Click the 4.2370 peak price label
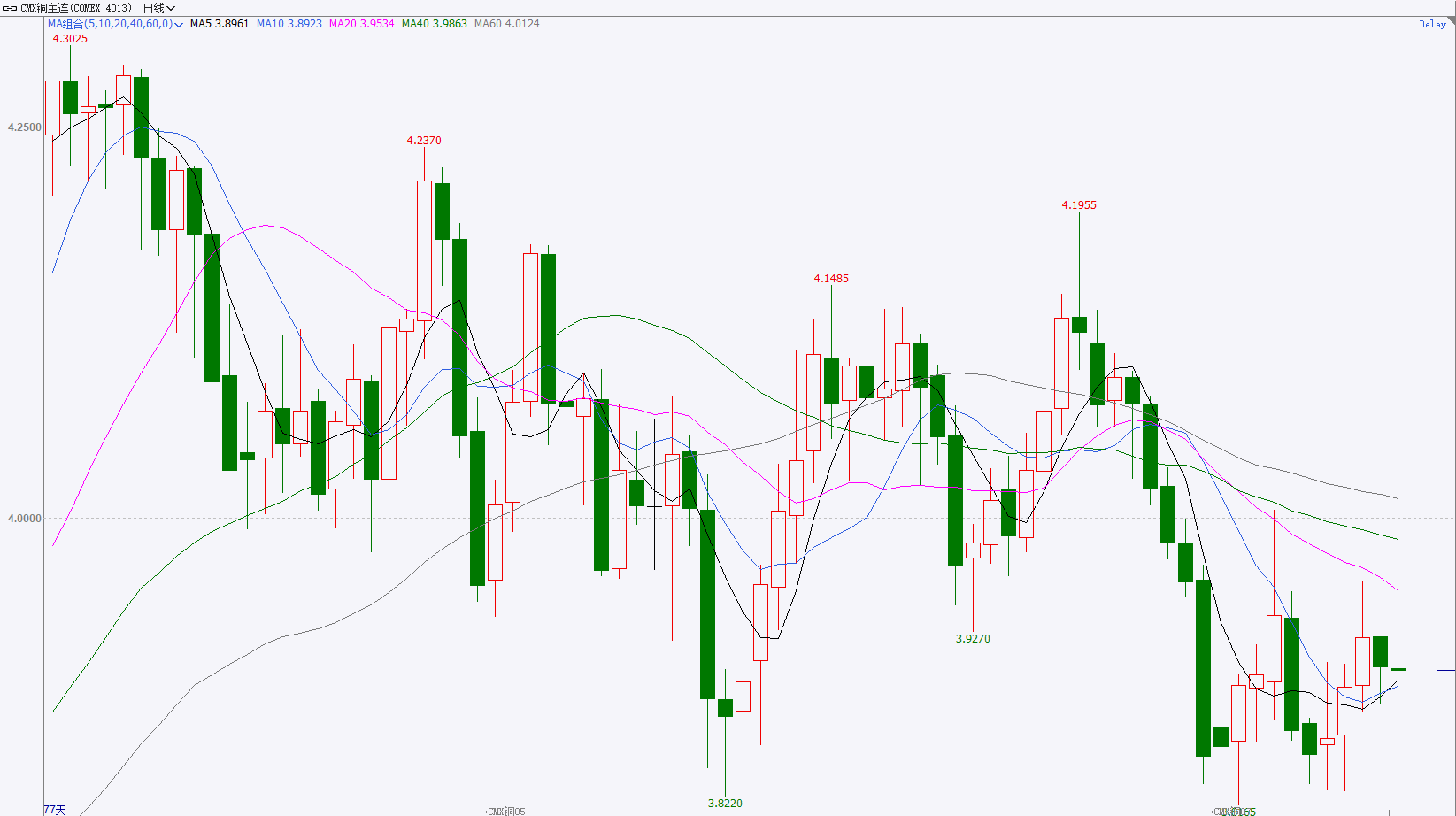Viewport: 1456px width, 816px height. [x=424, y=141]
